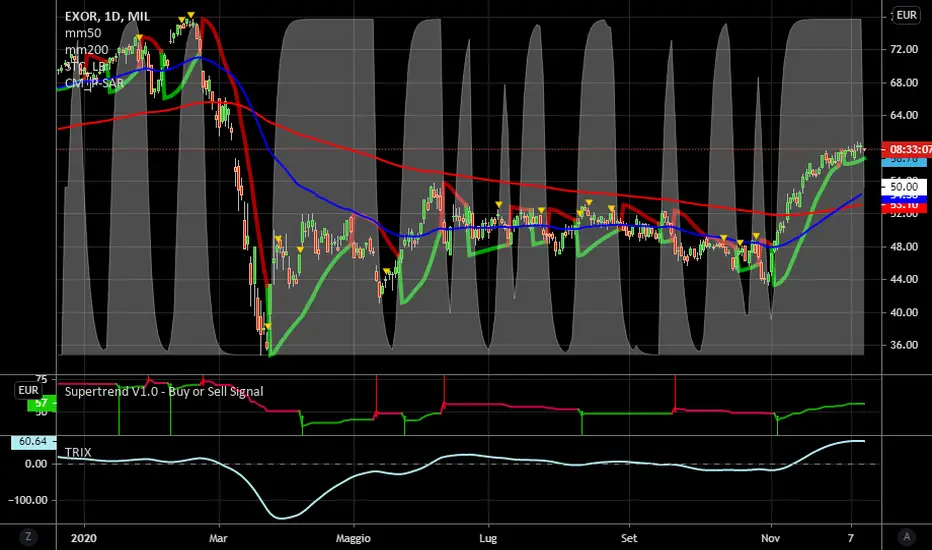Click the Maggio label on time axis

click(353, 538)
